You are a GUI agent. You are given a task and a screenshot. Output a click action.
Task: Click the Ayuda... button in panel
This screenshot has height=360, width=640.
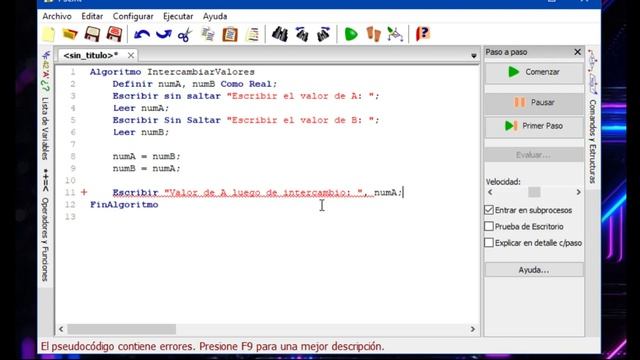534,270
